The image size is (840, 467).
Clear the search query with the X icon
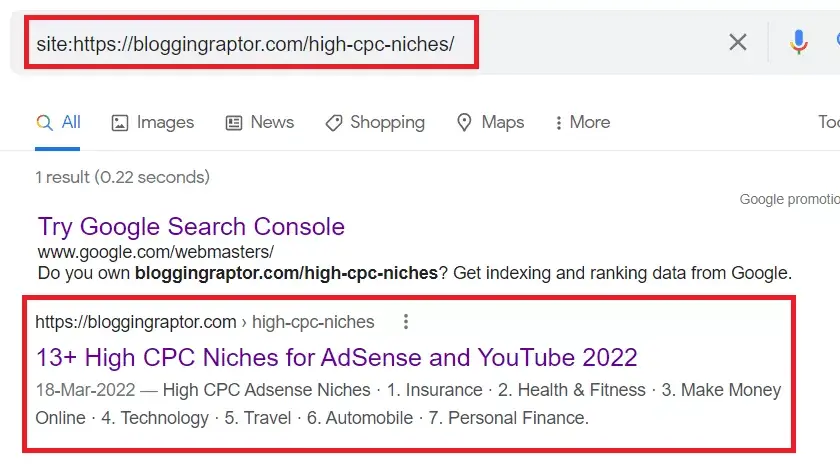pyautogui.click(x=738, y=42)
